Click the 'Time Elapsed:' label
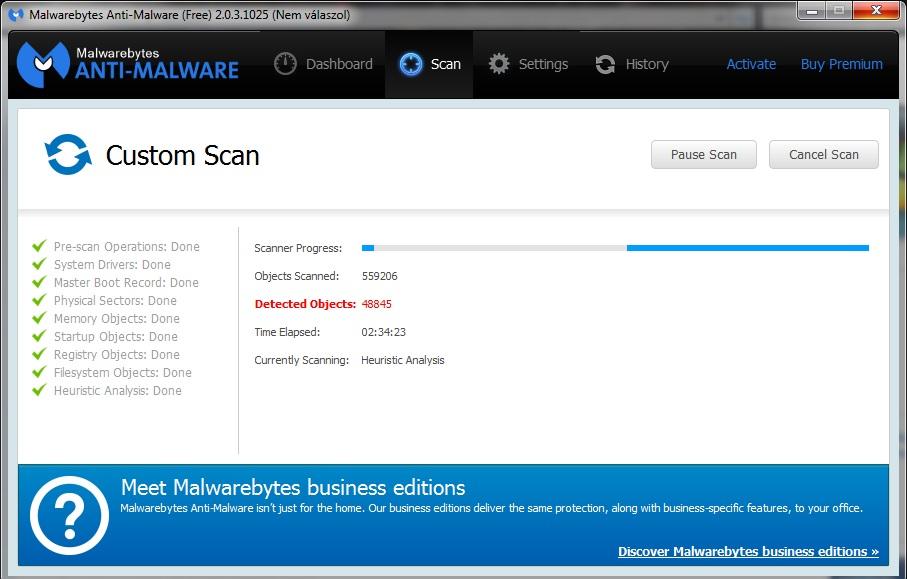Viewport: 907px width, 579px height. (287, 332)
